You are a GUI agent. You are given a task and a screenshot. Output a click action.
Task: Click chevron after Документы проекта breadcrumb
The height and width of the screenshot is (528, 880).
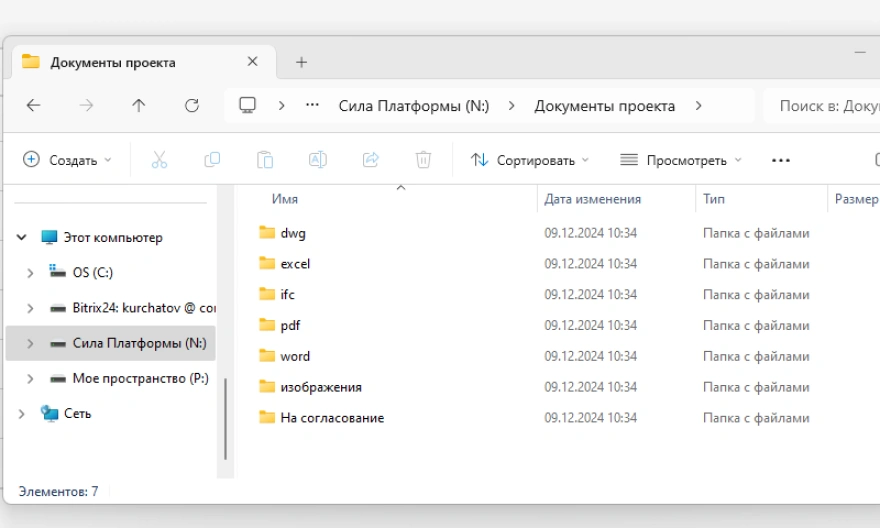[699, 105]
